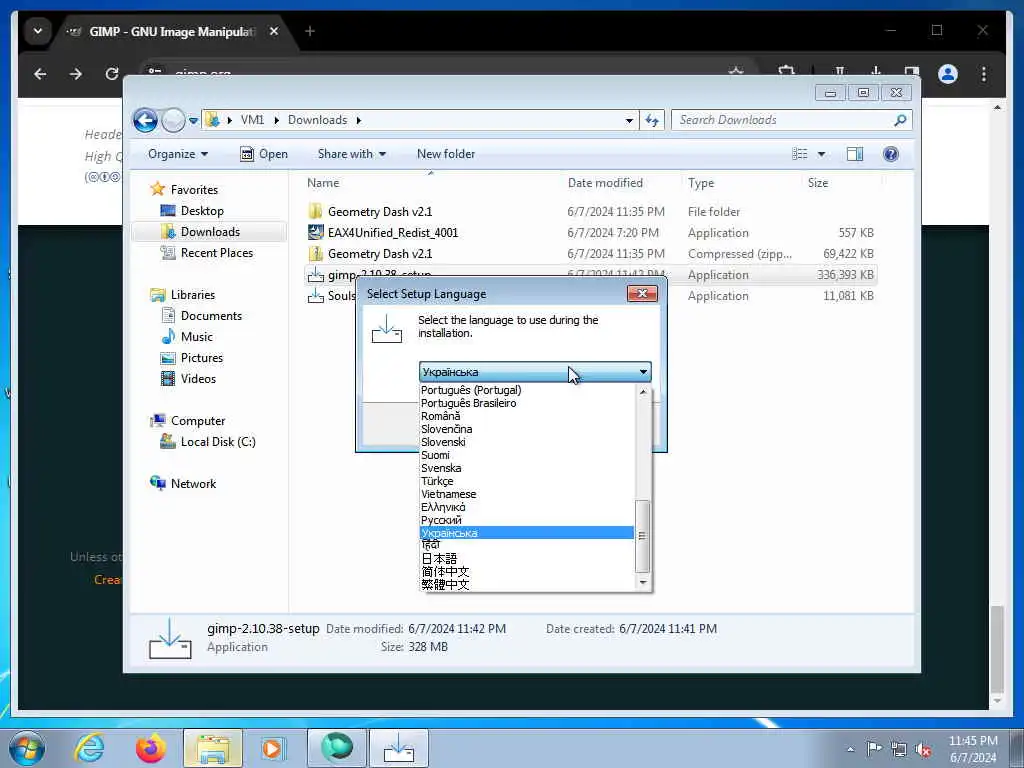Image resolution: width=1024 pixels, height=768 pixels.
Task: Close the Select Setup Language dialog
Action: tap(642, 294)
